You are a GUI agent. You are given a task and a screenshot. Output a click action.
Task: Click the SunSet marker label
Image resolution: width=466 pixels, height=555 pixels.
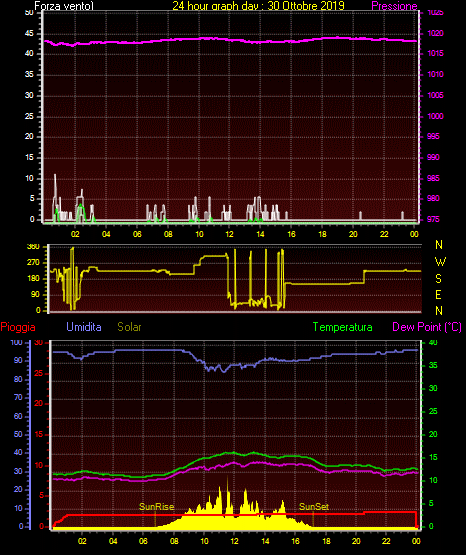[x=314, y=507]
